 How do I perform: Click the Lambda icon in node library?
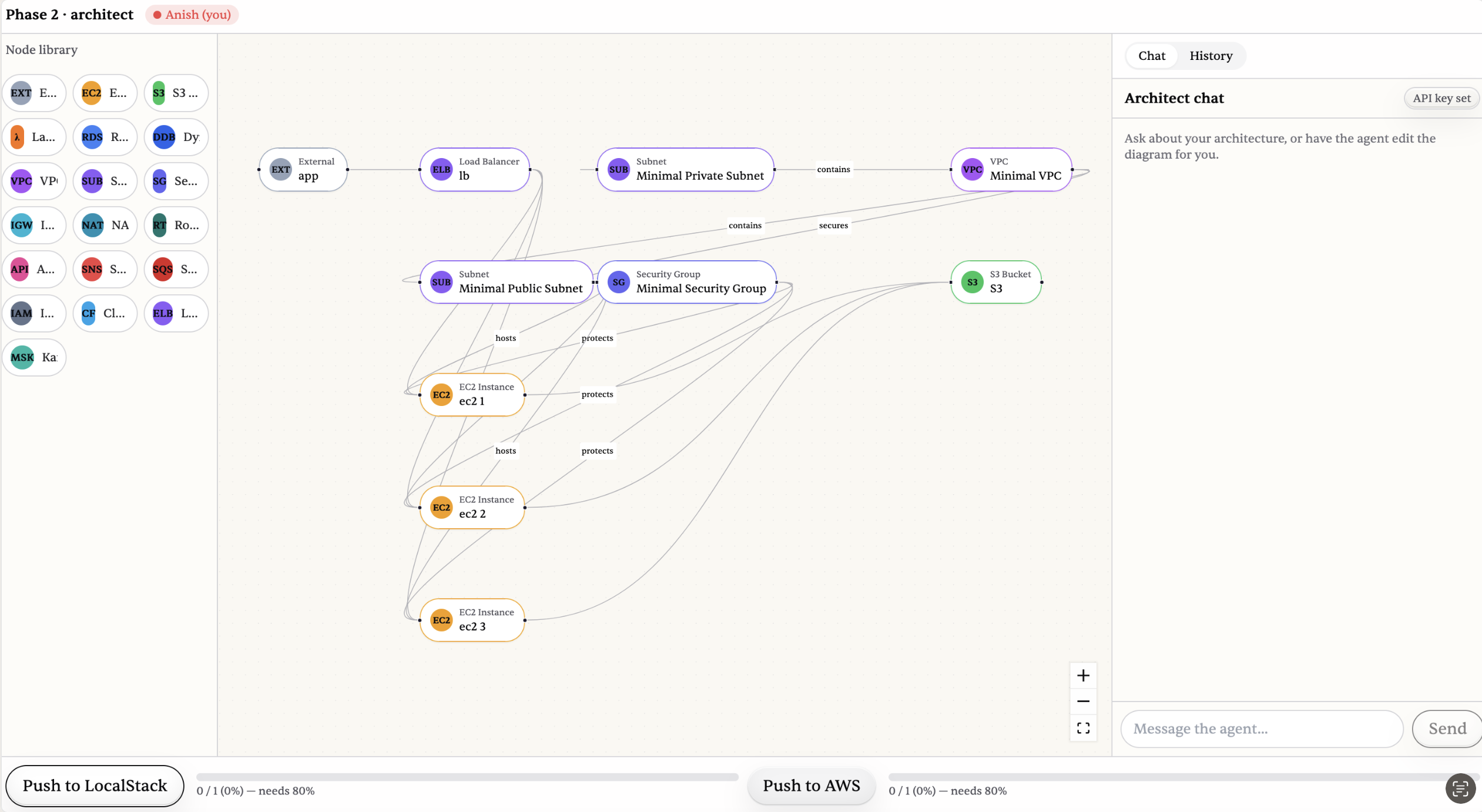pyautogui.click(x=18, y=137)
